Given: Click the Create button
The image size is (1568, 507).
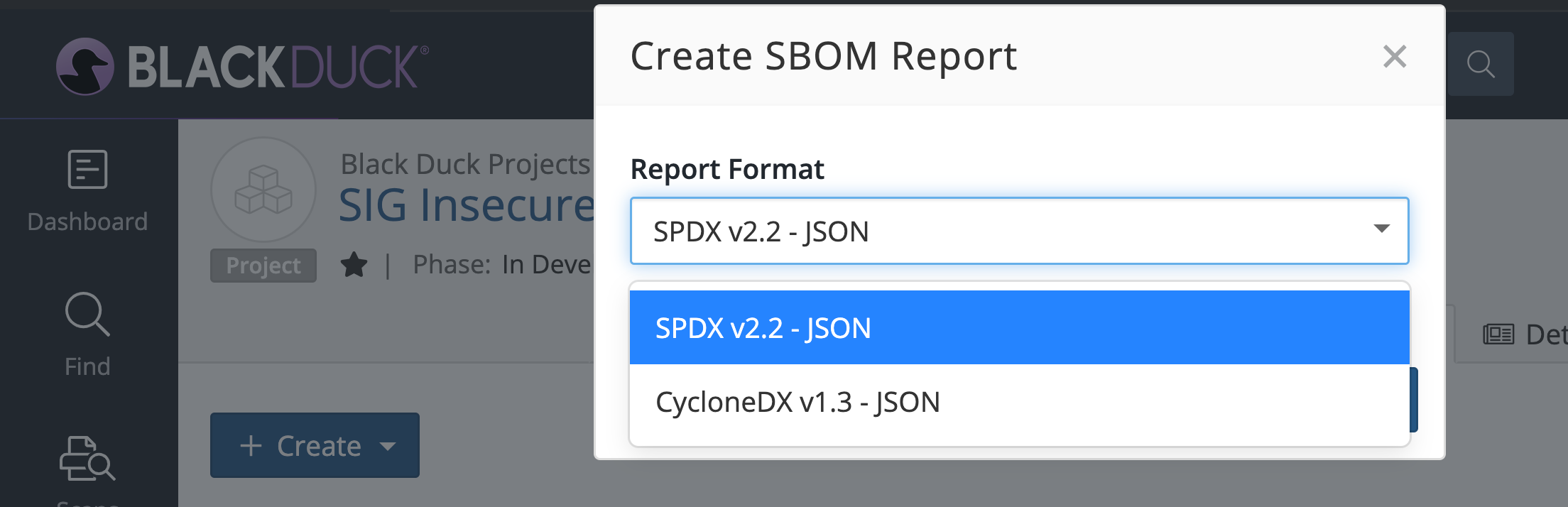Looking at the screenshot, I should (315, 445).
